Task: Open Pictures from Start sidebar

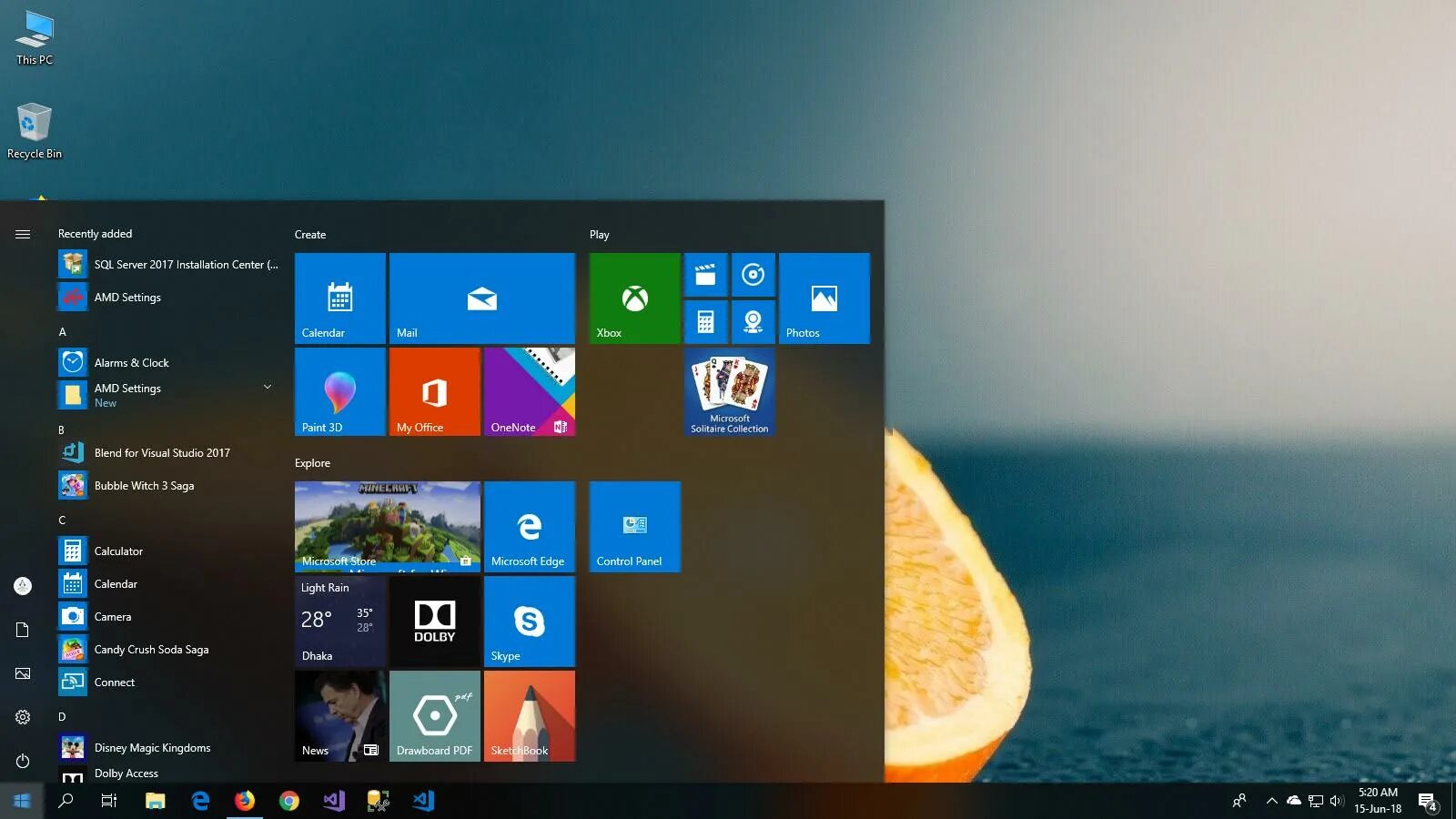Action: 23,673
